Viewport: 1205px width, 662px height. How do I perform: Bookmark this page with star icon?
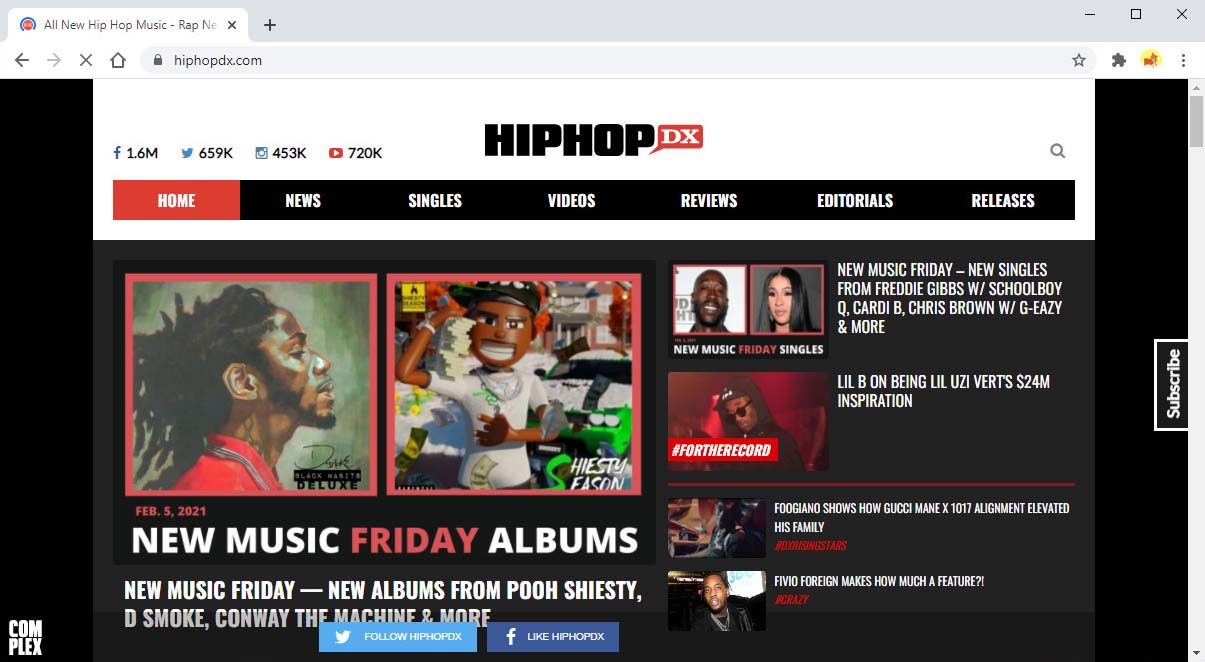click(1079, 60)
